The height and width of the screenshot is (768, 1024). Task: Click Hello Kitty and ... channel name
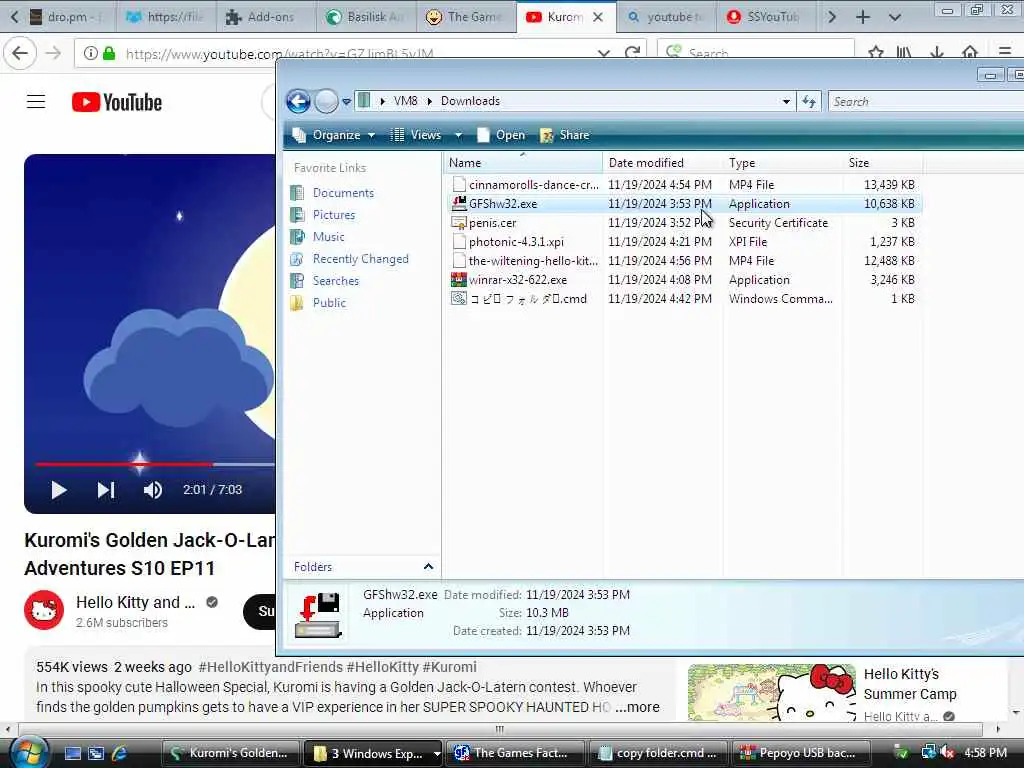point(136,602)
